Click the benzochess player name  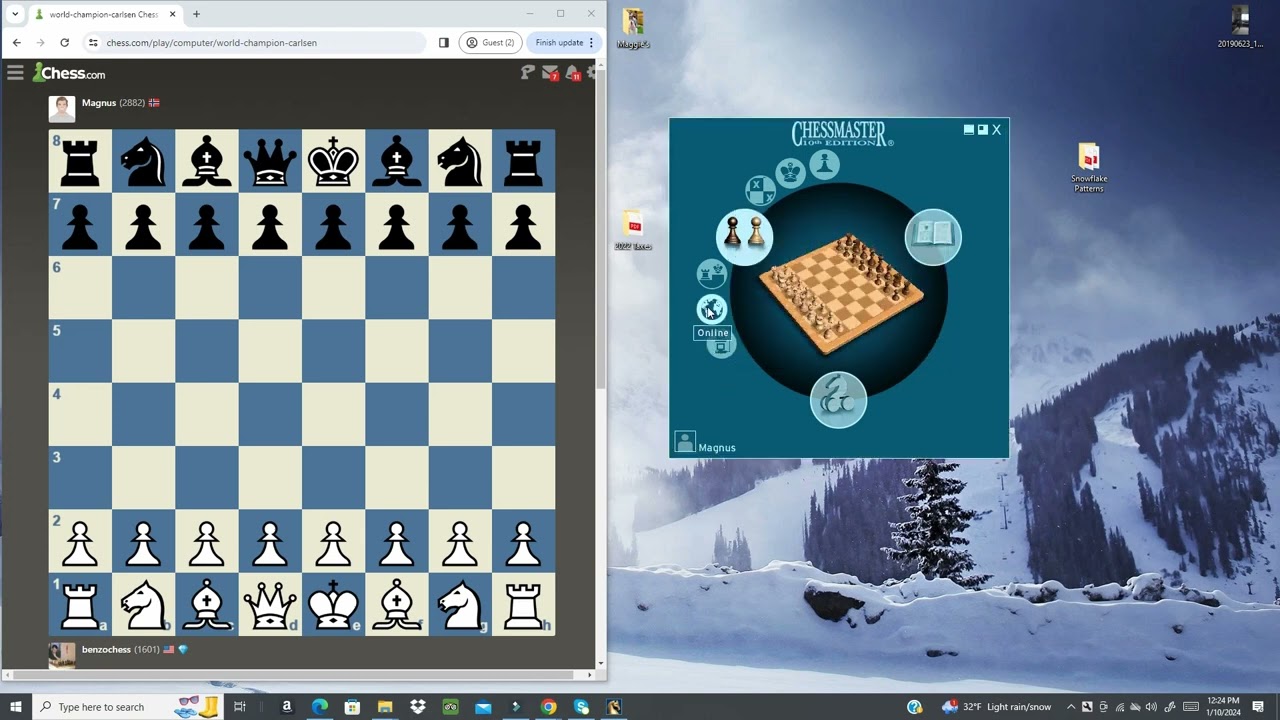tap(106, 650)
